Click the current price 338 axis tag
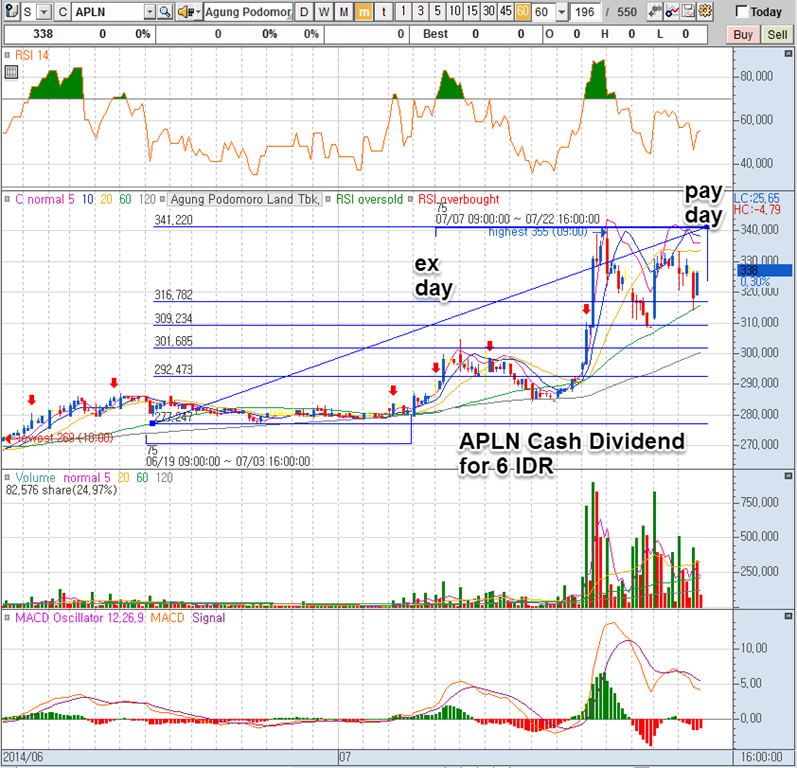This screenshot has width=797, height=768. coord(764,270)
